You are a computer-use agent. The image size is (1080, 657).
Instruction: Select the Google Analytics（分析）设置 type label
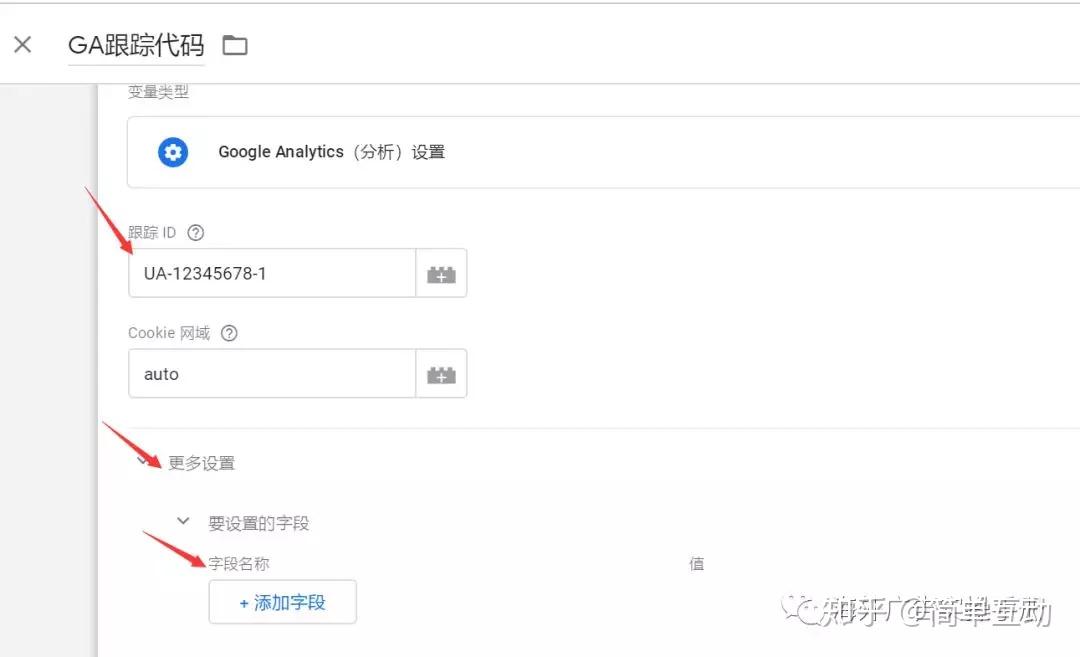[x=332, y=152]
